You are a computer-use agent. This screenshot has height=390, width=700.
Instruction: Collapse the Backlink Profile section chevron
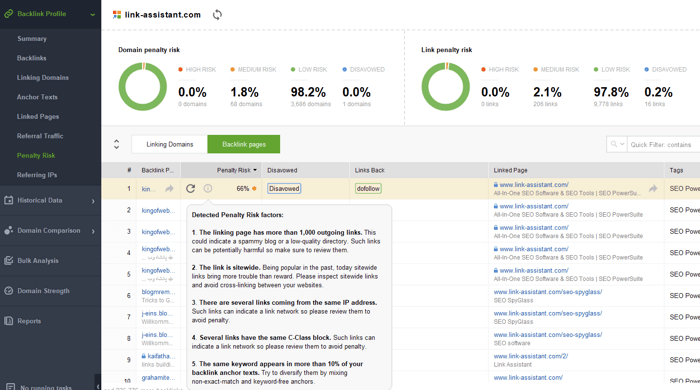(x=92, y=14)
